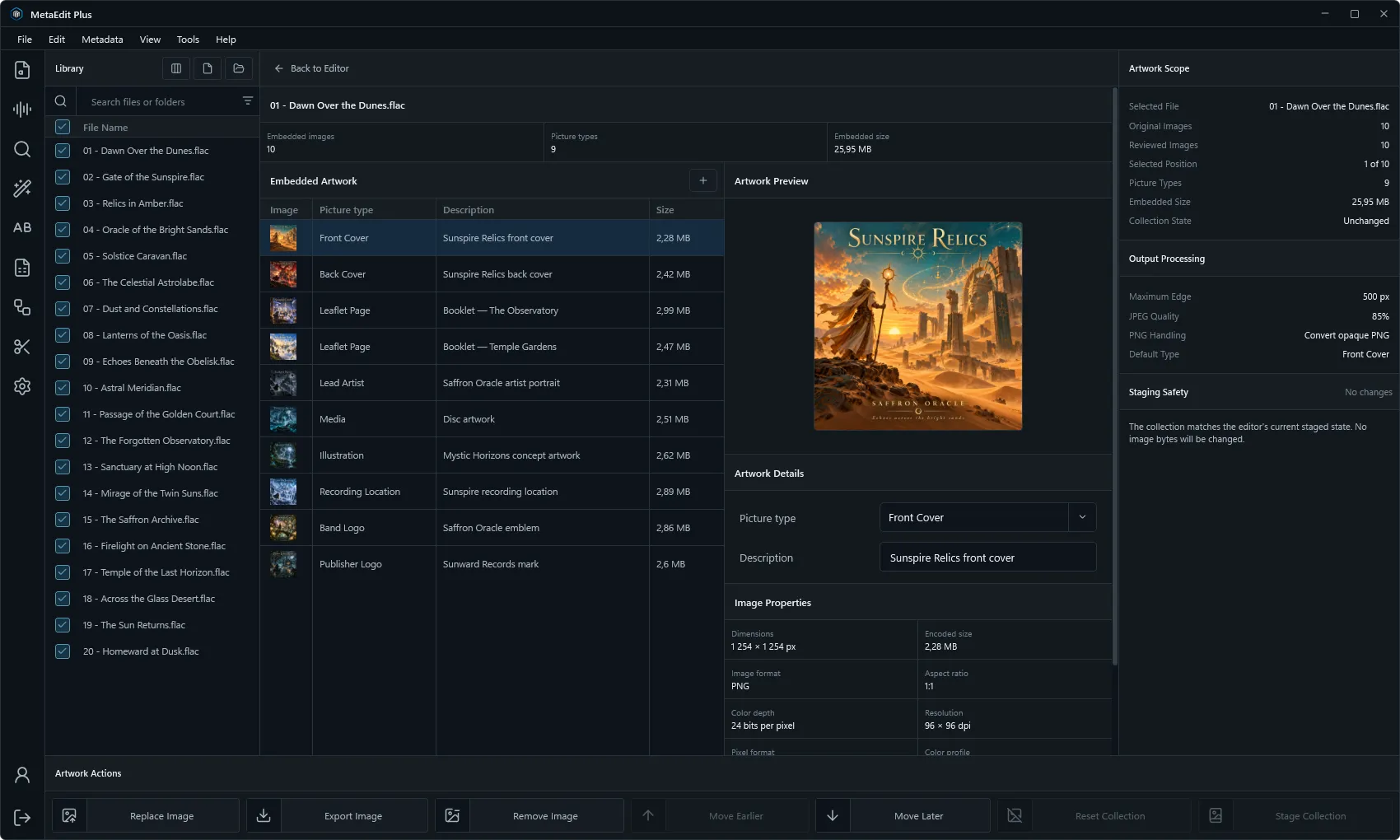Go Back to Editor
The image size is (1400, 840).
point(311,68)
